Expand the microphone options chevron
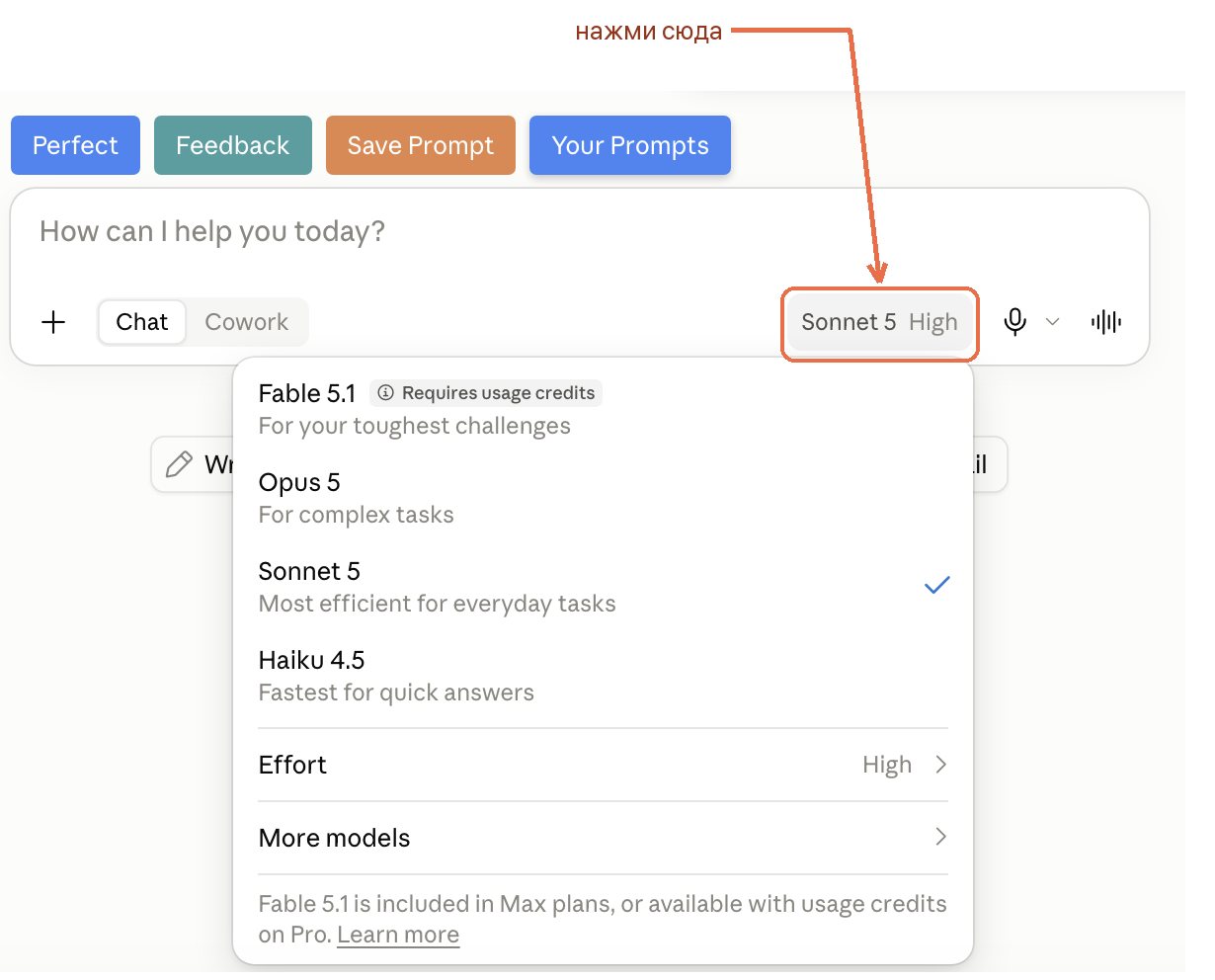The width and height of the screenshot is (1215, 980). point(1053,322)
